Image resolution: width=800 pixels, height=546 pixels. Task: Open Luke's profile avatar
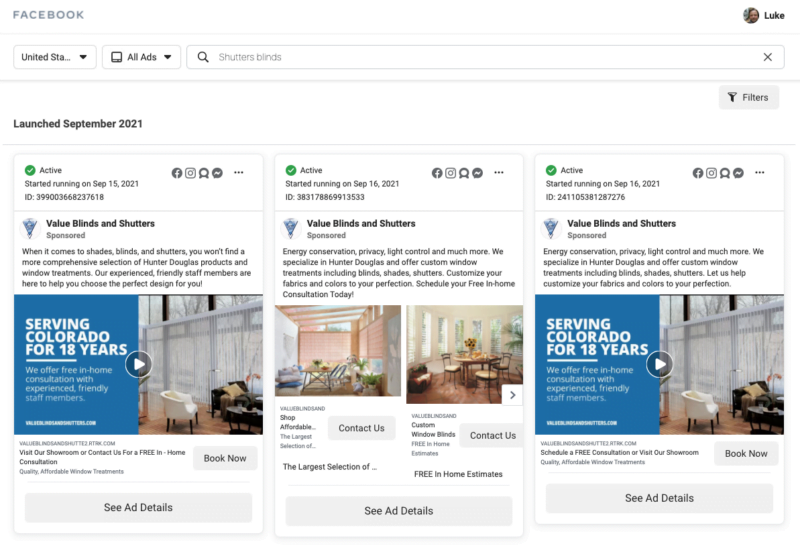751,15
